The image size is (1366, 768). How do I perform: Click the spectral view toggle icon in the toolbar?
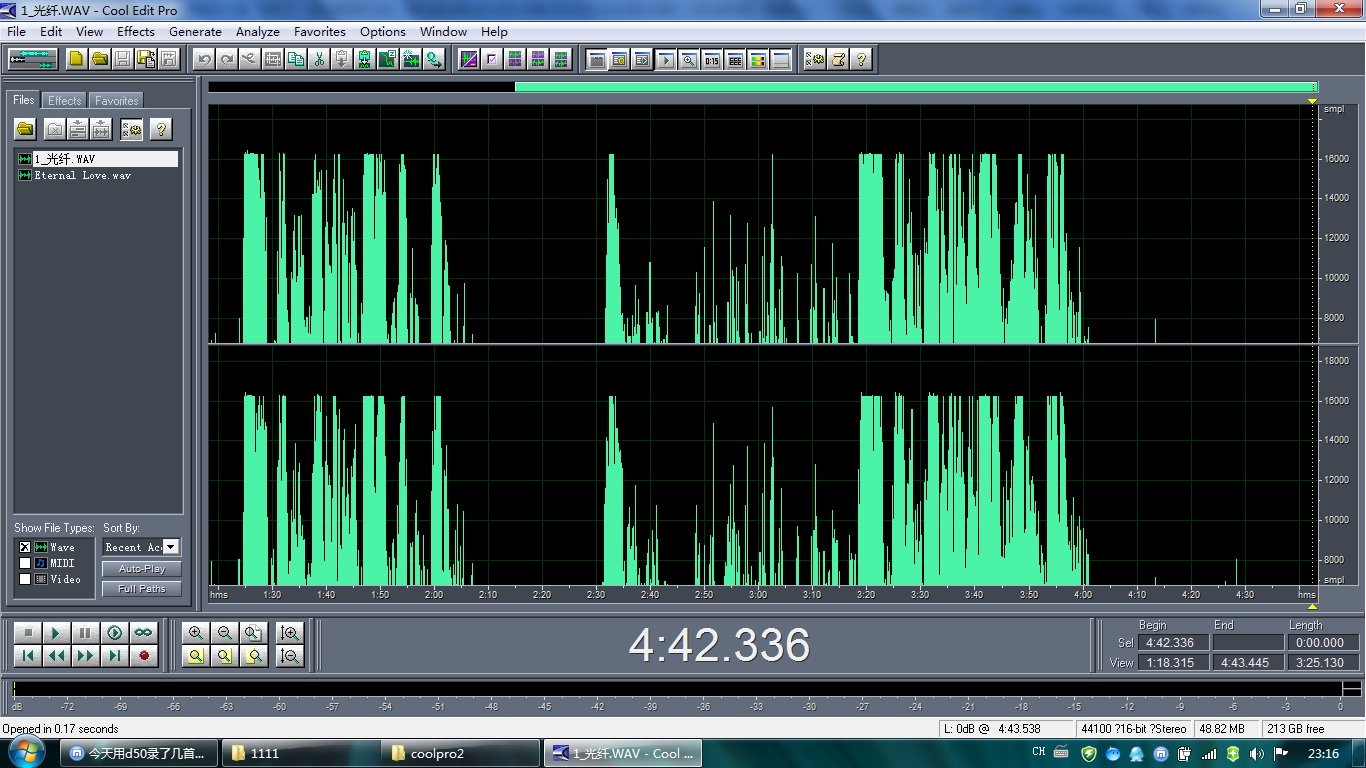tap(469, 59)
